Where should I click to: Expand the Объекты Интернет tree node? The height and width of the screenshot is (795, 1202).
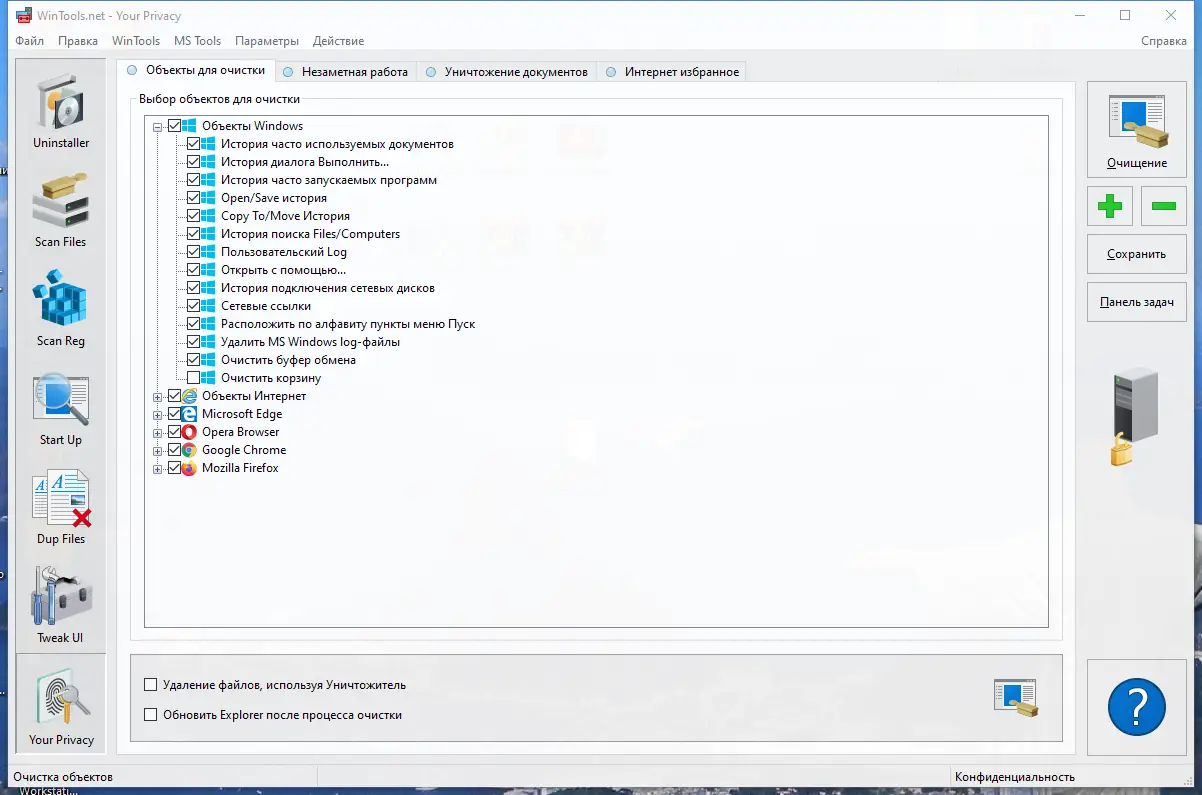point(157,397)
